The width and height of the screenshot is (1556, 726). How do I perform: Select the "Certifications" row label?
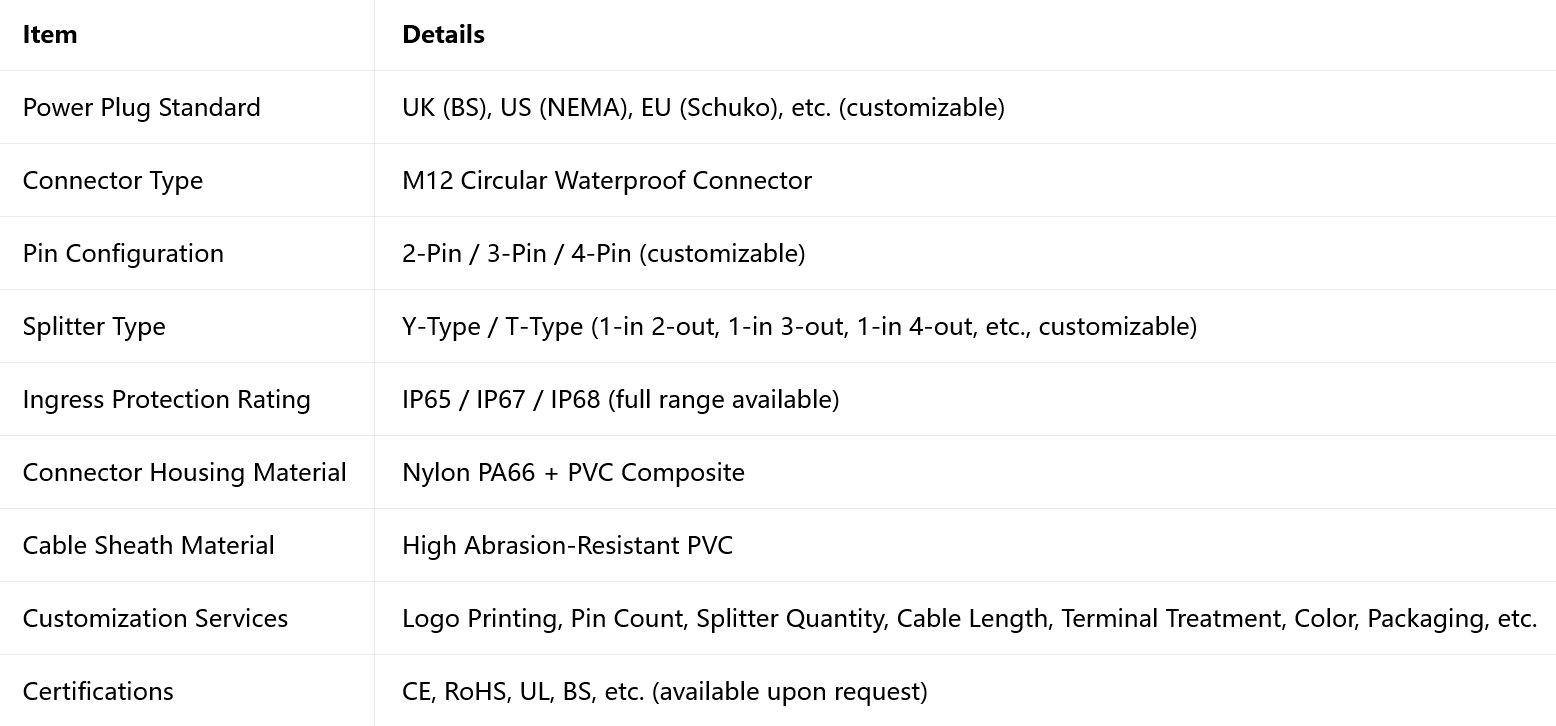tap(98, 692)
